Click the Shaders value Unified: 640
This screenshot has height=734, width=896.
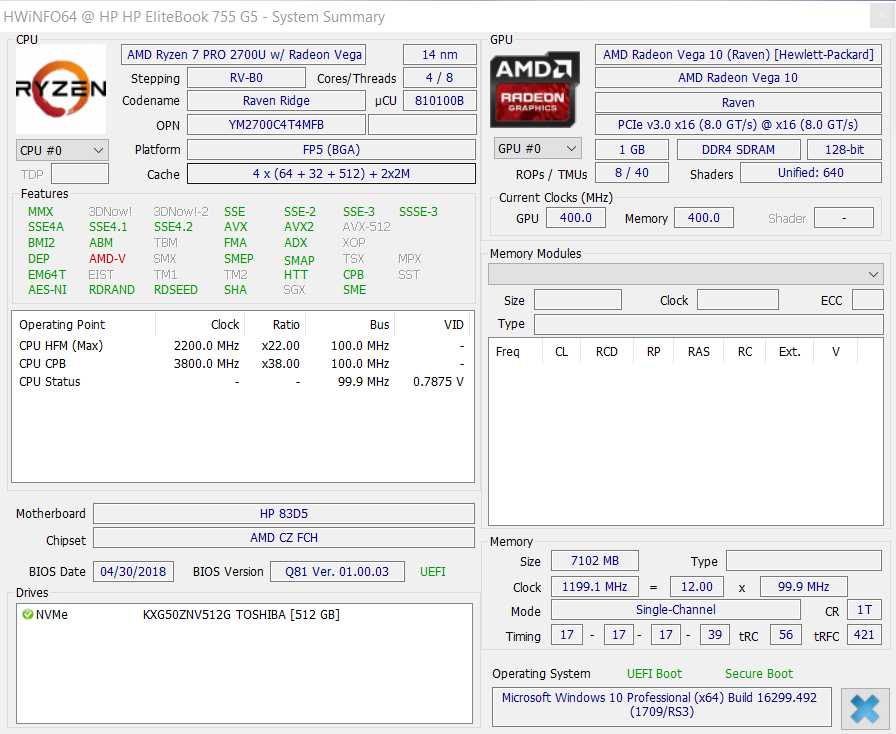(811, 173)
